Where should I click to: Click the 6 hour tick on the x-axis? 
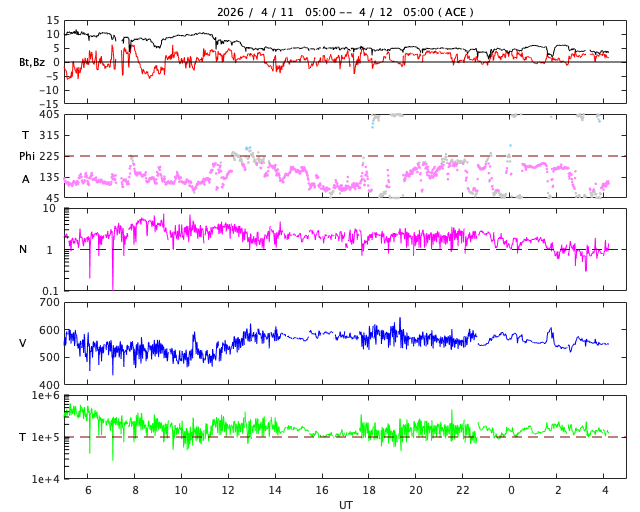(87, 491)
